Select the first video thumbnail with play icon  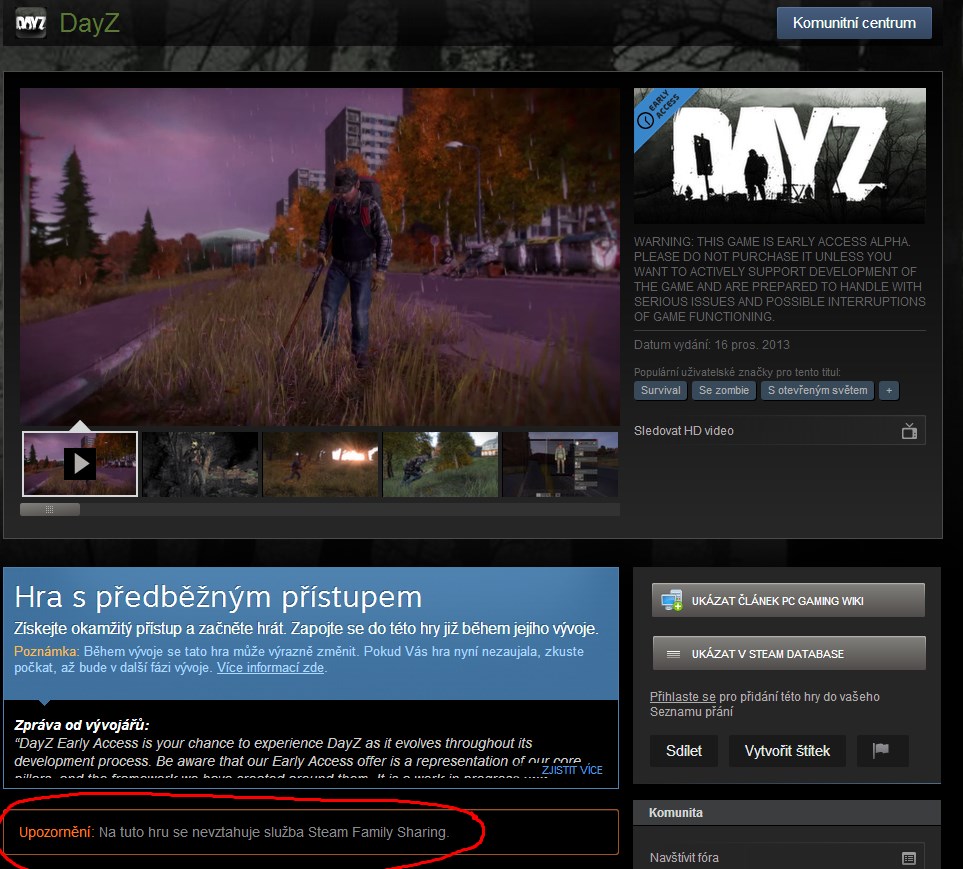click(80, 464)
